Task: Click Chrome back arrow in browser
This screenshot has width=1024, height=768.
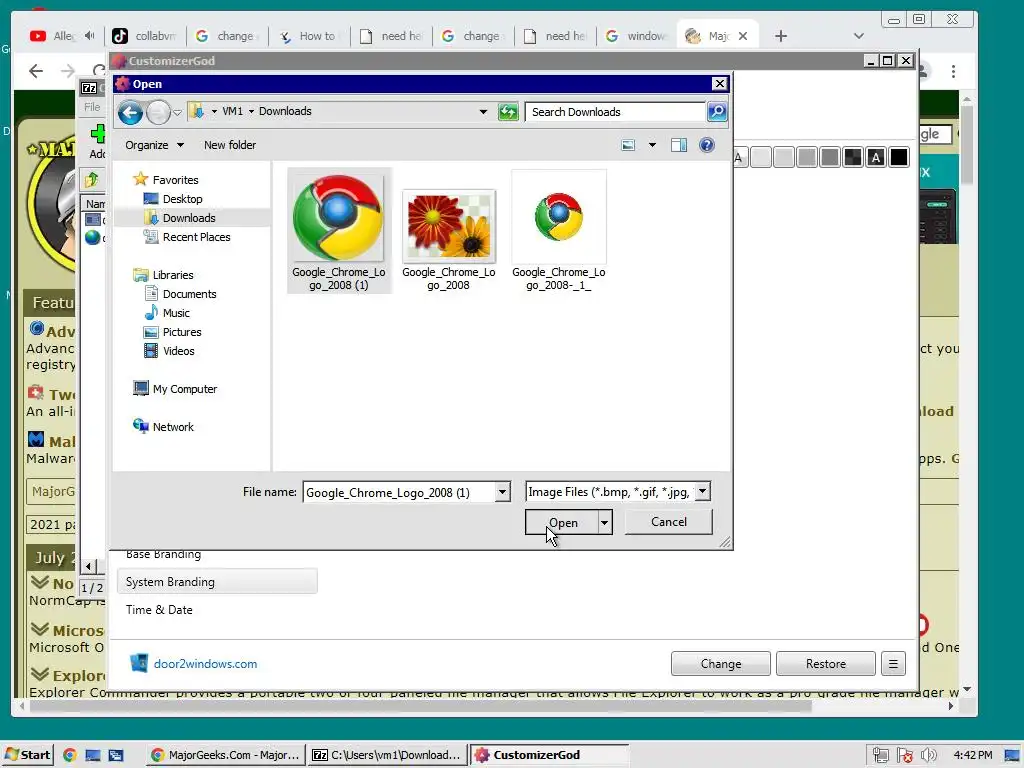Action: (x=36, y=71)
